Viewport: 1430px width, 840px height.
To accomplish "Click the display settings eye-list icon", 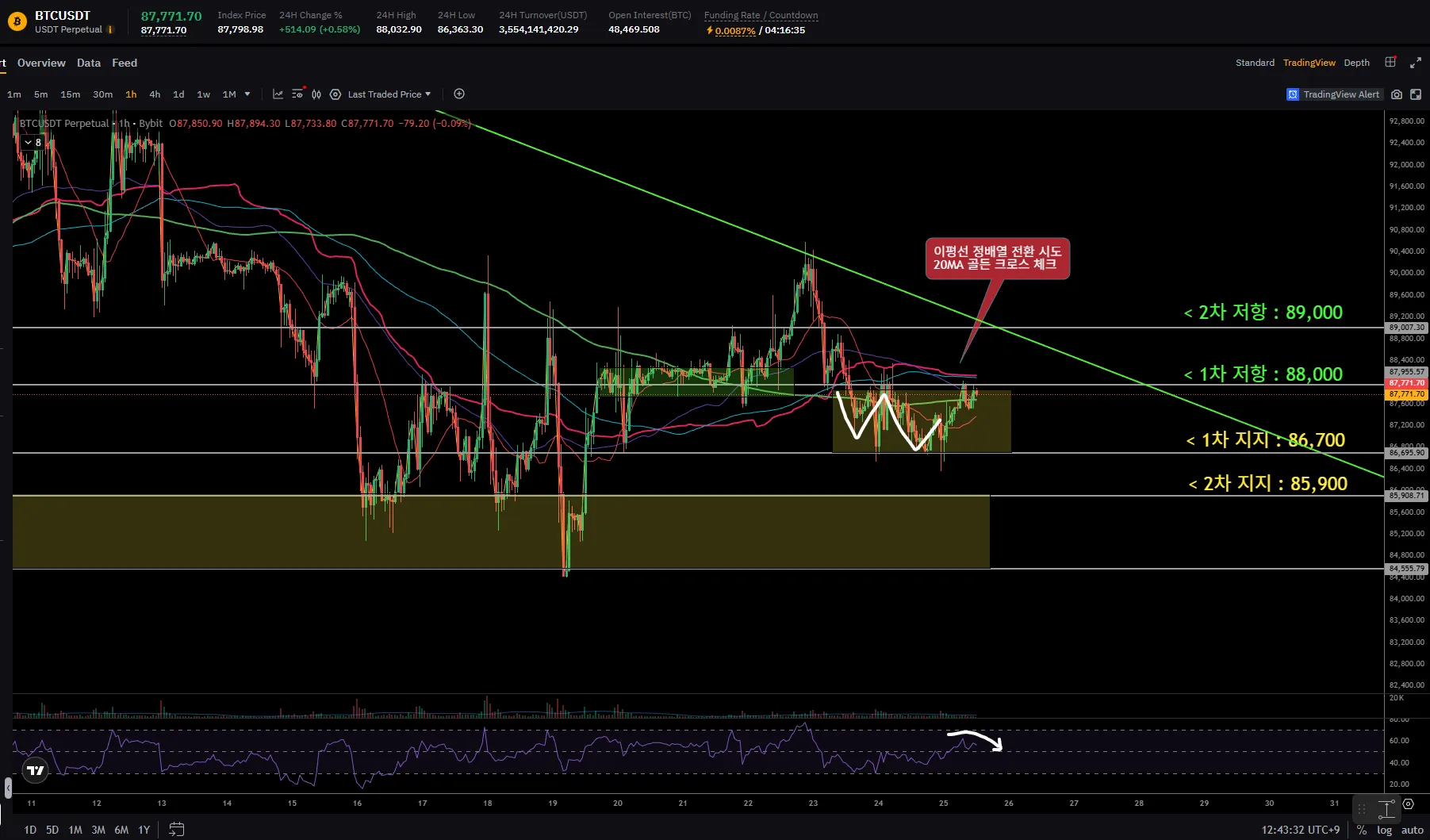I will [297, 94].
